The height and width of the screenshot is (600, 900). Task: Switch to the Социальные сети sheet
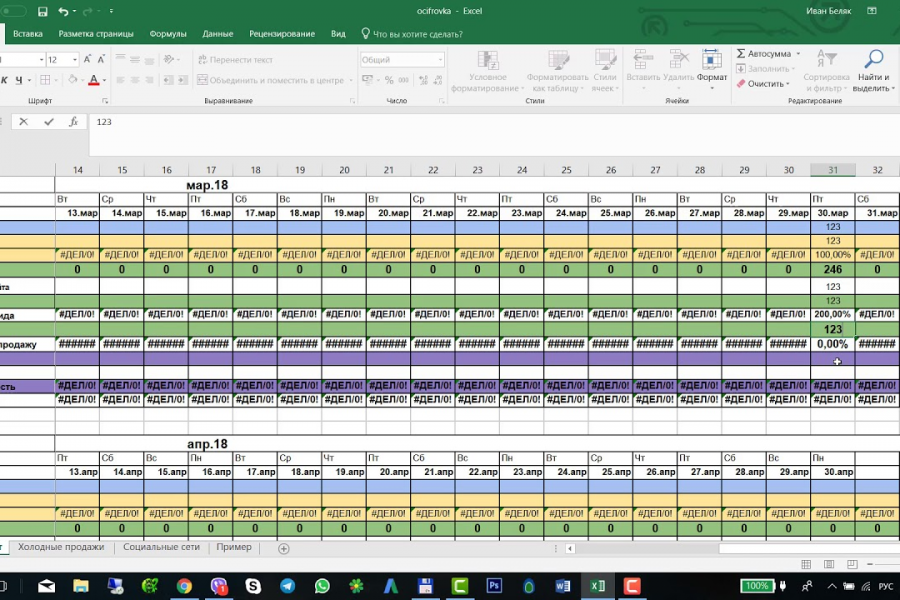(x=161, y=547)
